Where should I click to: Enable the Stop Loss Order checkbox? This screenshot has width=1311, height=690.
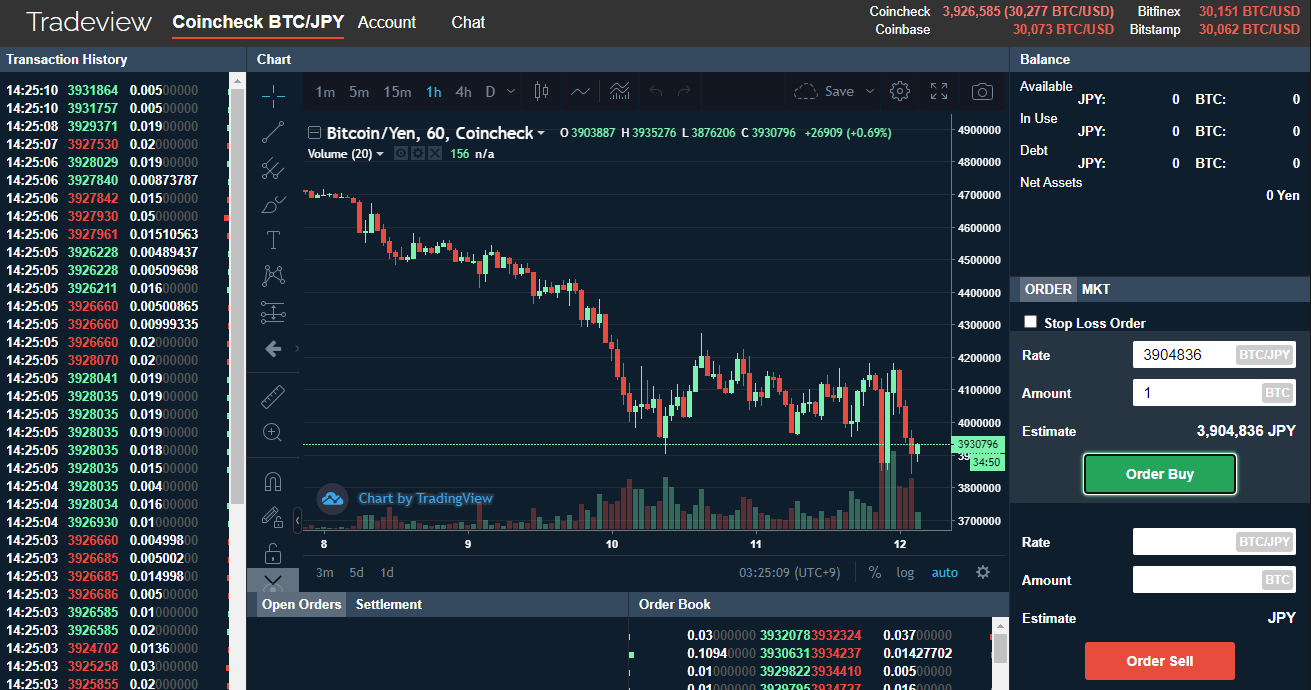1031,322
